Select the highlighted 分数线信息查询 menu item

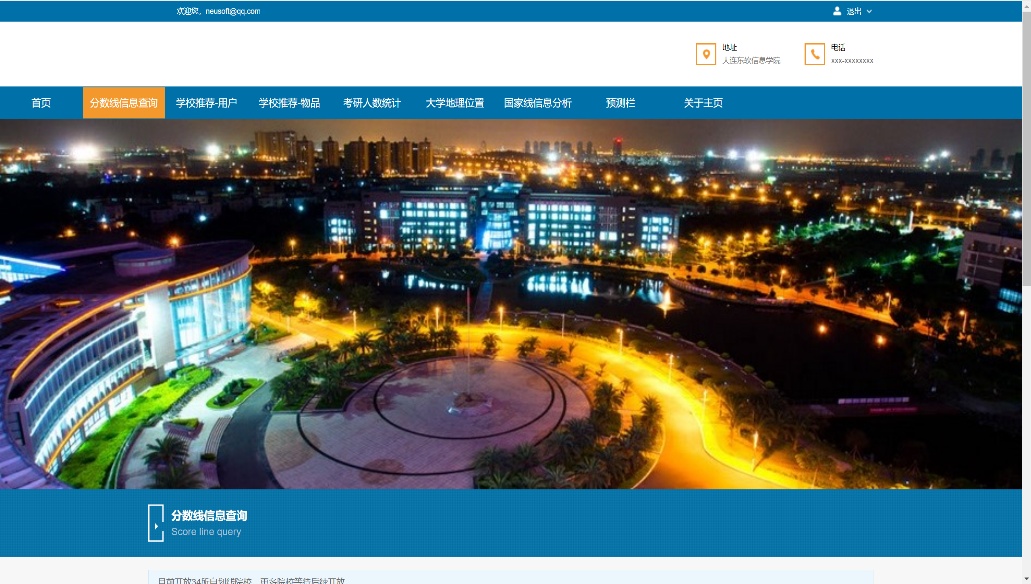click(124, 103)
